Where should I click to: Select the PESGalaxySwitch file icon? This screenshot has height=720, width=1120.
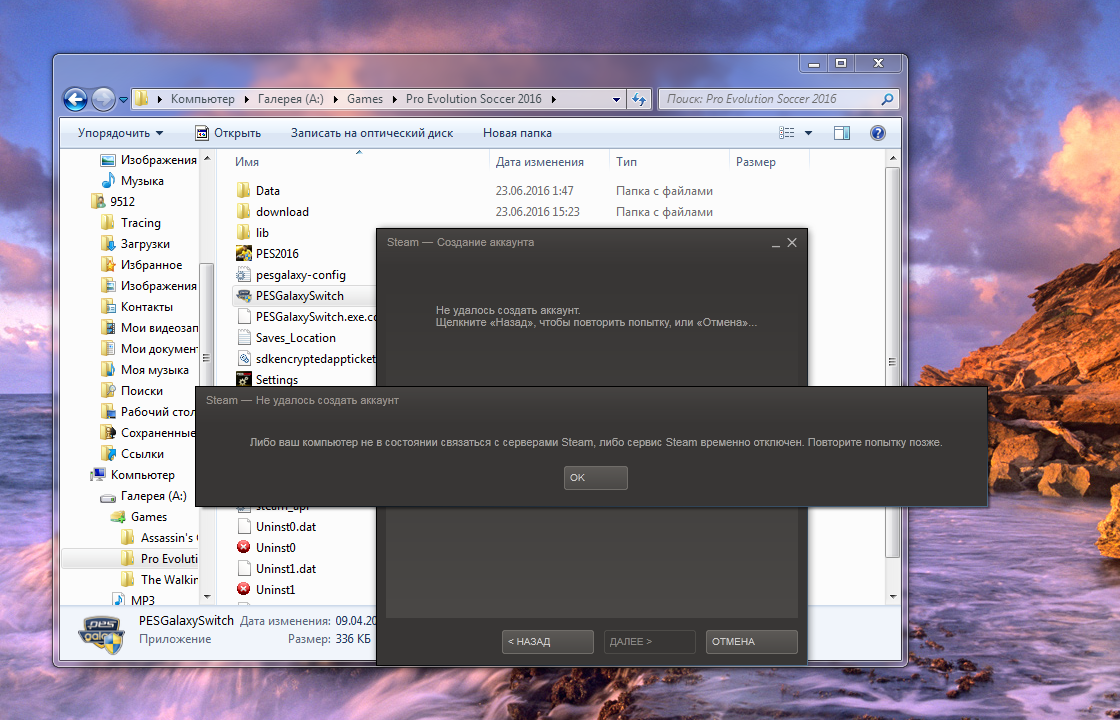click(x=243, y=296)
